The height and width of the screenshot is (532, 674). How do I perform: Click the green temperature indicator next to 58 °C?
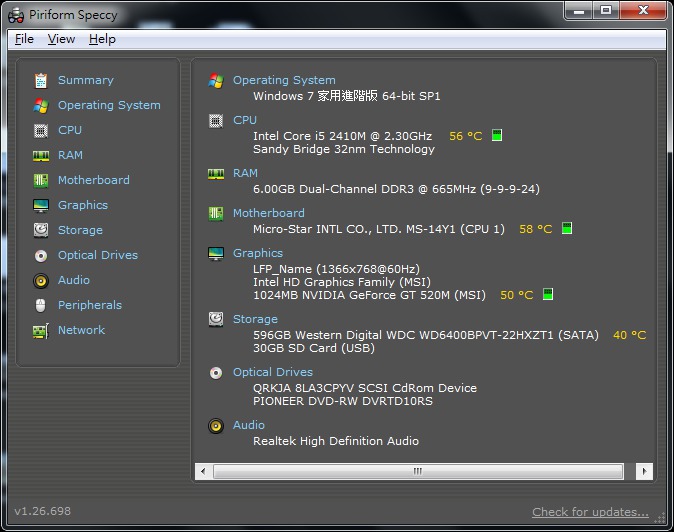(x=567, y=228)
